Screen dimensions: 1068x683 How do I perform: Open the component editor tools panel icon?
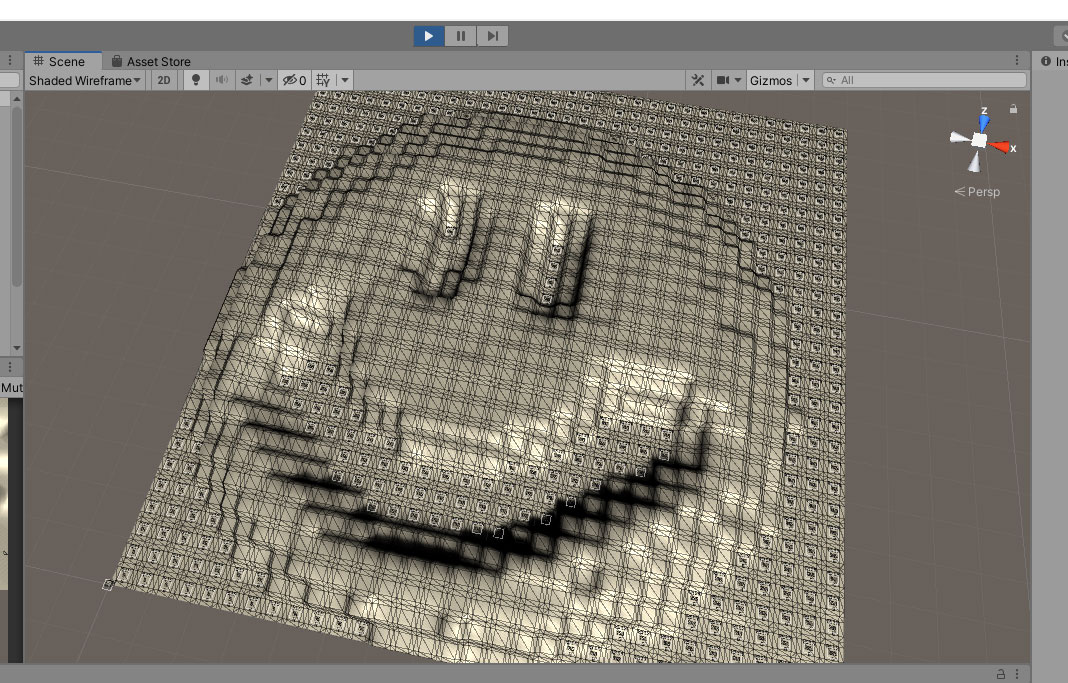click(x=697, y=80)
